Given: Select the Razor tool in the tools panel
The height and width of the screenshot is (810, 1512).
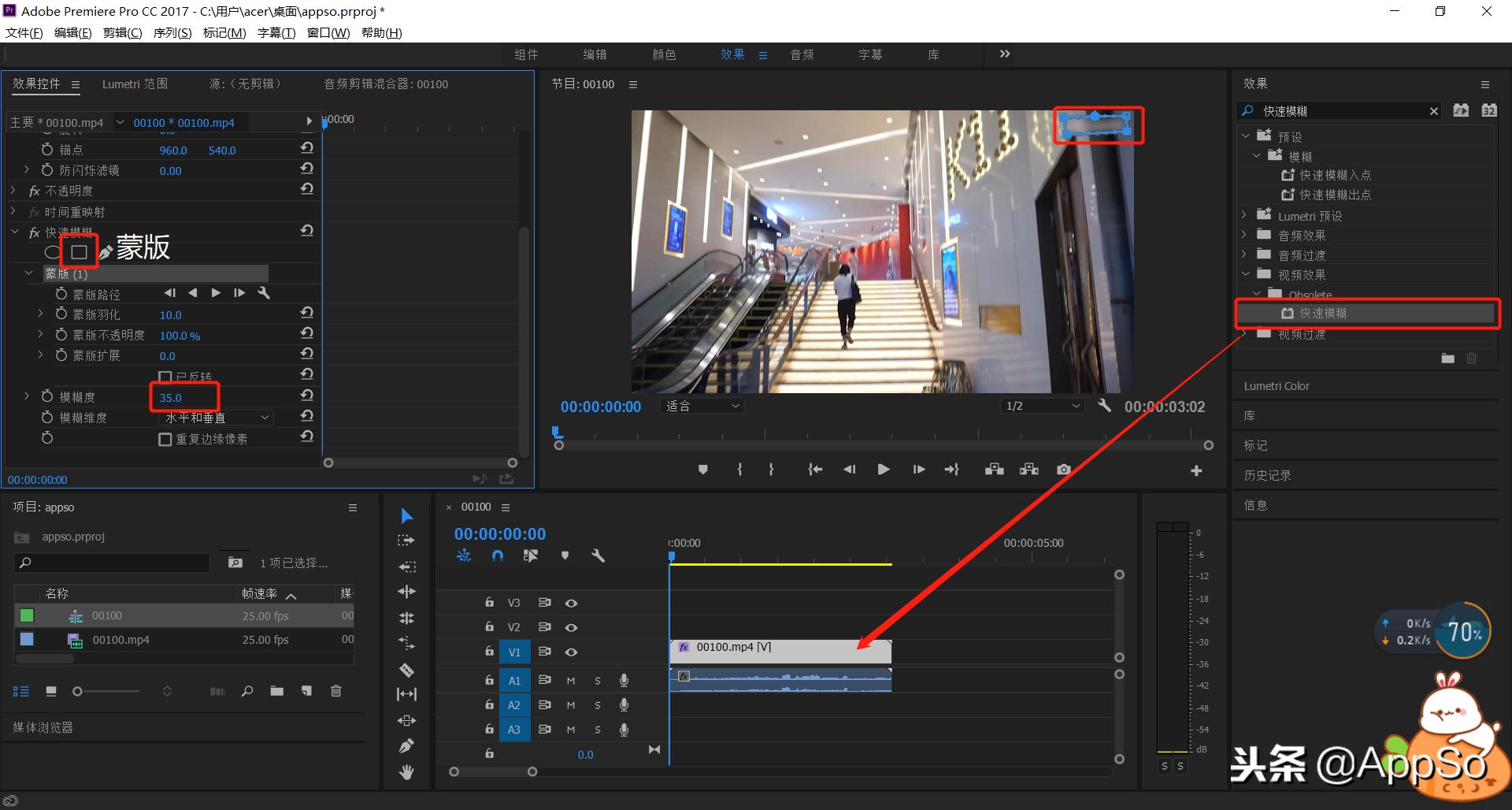Looking at the screenshot, I should [406, 670].
